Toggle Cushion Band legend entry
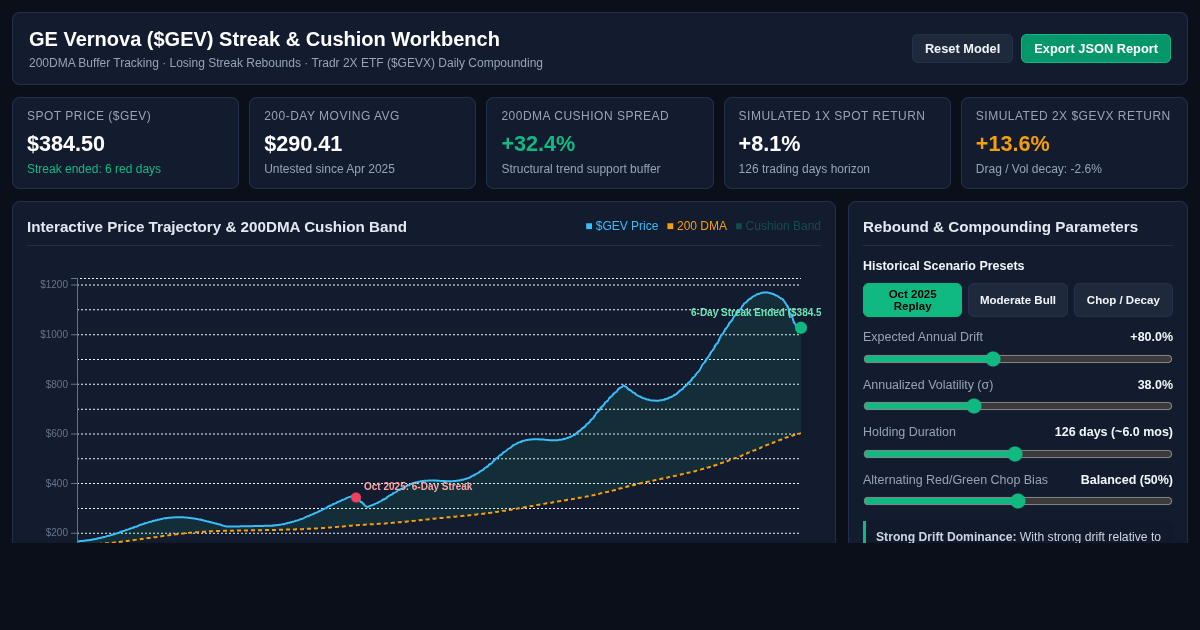Screen dimensions: 1200x630 (x=778, y=226)
